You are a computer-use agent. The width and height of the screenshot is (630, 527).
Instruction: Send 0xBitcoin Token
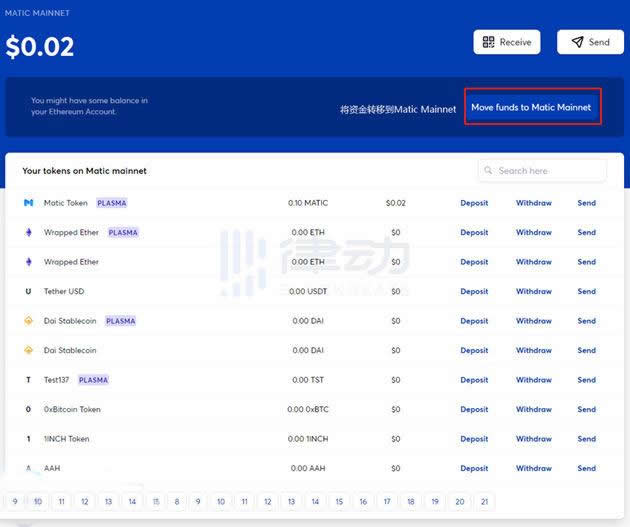[587, 409]
